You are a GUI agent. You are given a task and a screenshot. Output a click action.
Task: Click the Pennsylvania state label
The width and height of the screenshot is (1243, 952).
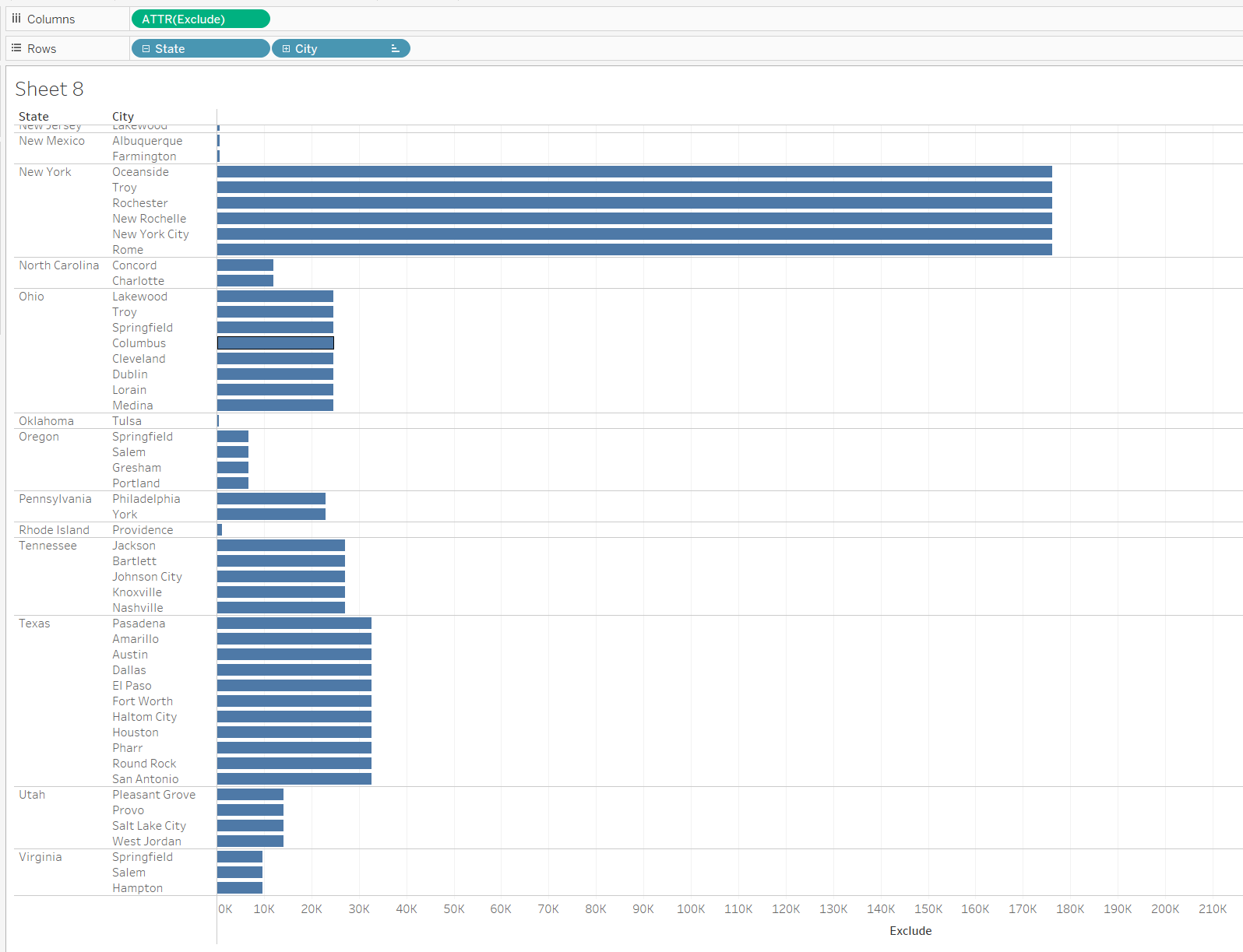pyautogui.click(x=55, y=499)
